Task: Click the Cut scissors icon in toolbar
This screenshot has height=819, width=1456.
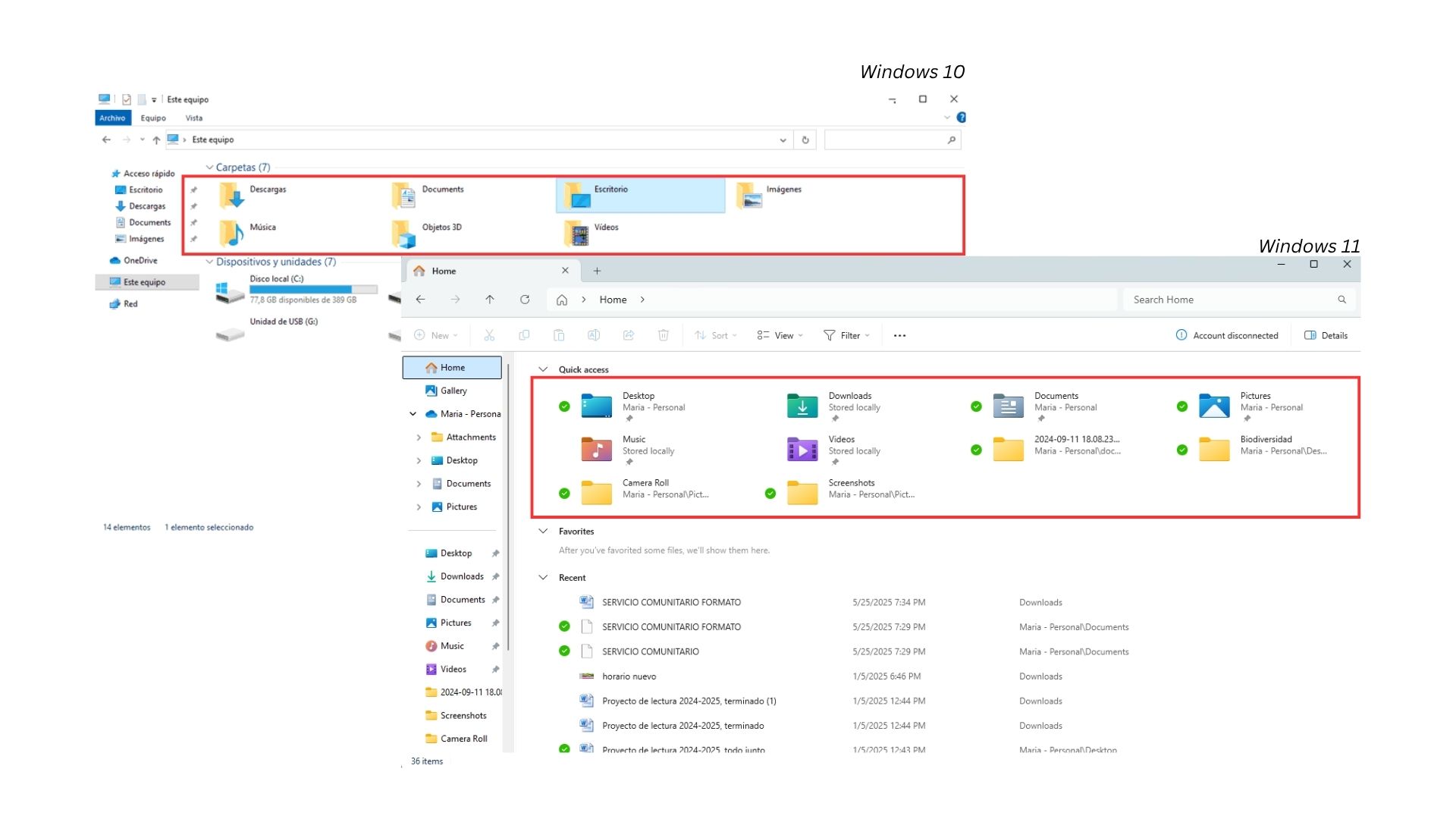Action: pos(489,335)
